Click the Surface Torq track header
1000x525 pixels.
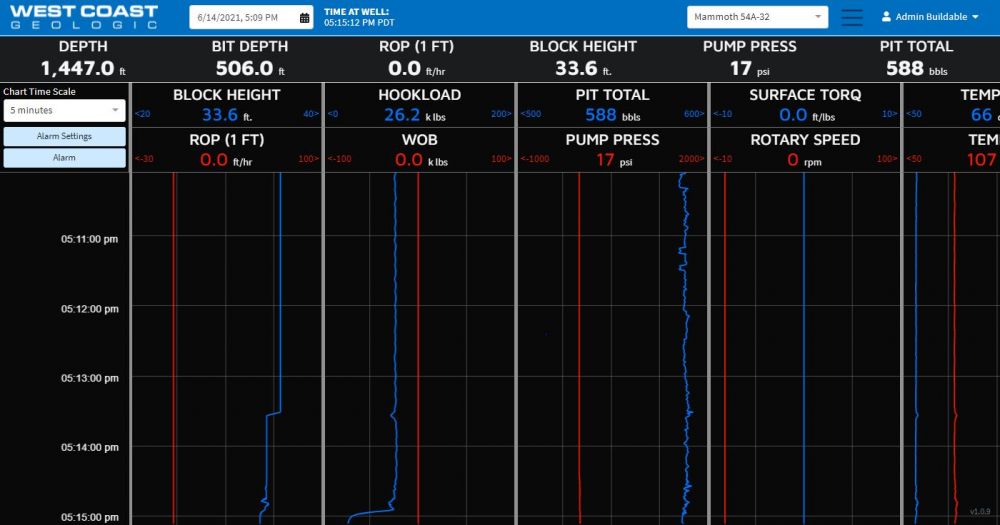click(x=805, y=95)
